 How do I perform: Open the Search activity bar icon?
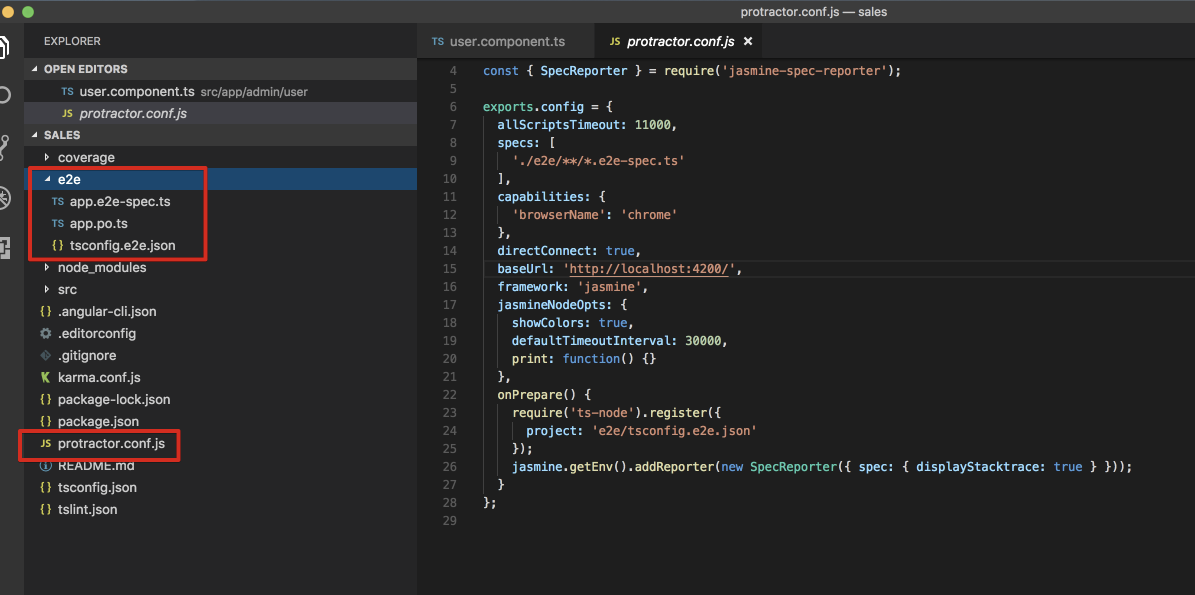point(4,95)
